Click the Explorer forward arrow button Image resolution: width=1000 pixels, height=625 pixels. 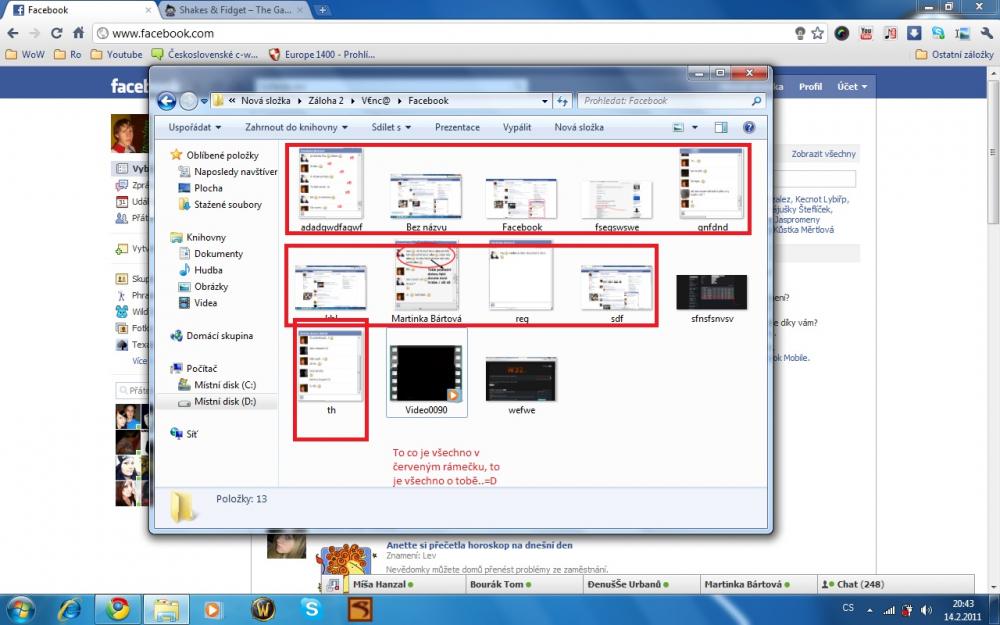[188, 101]
